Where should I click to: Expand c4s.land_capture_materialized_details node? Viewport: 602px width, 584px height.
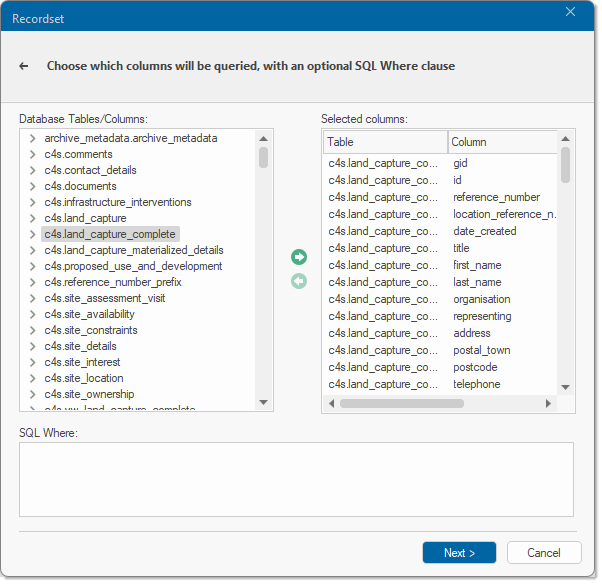click(x=33, y=250)
